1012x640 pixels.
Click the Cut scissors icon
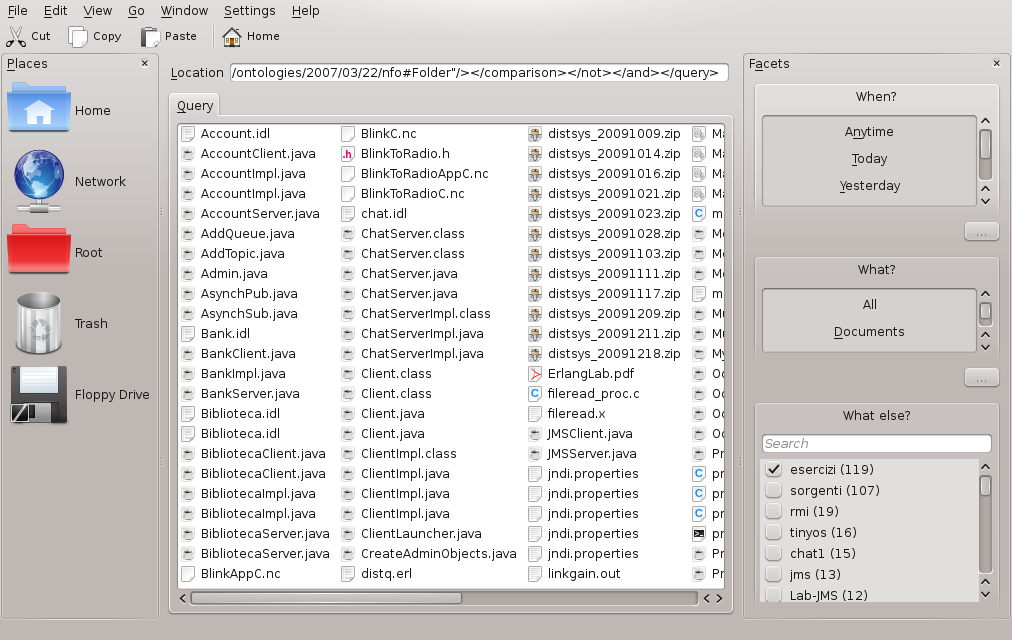click(x=17, y=37)
